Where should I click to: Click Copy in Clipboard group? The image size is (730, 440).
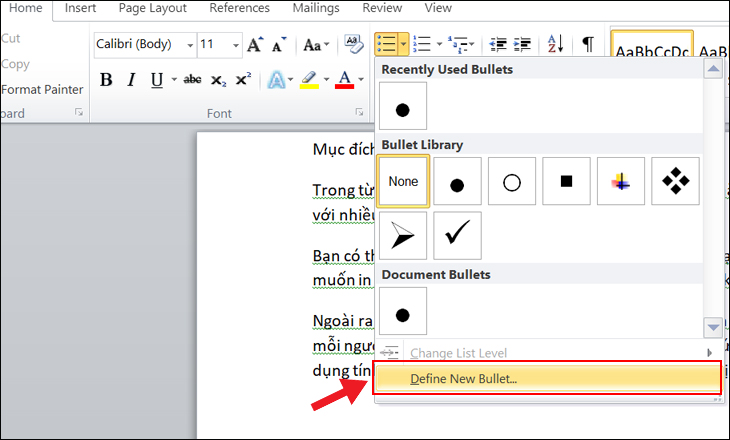[x=15, y=64]
